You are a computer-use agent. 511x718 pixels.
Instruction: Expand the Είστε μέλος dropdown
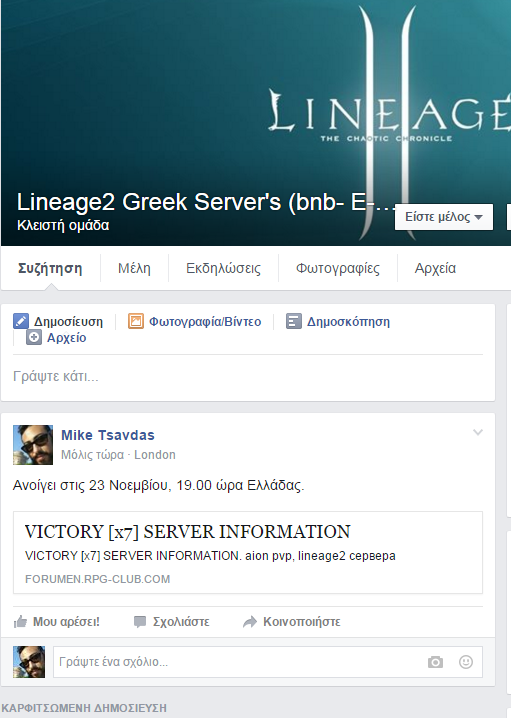click(x=444, y=217)
